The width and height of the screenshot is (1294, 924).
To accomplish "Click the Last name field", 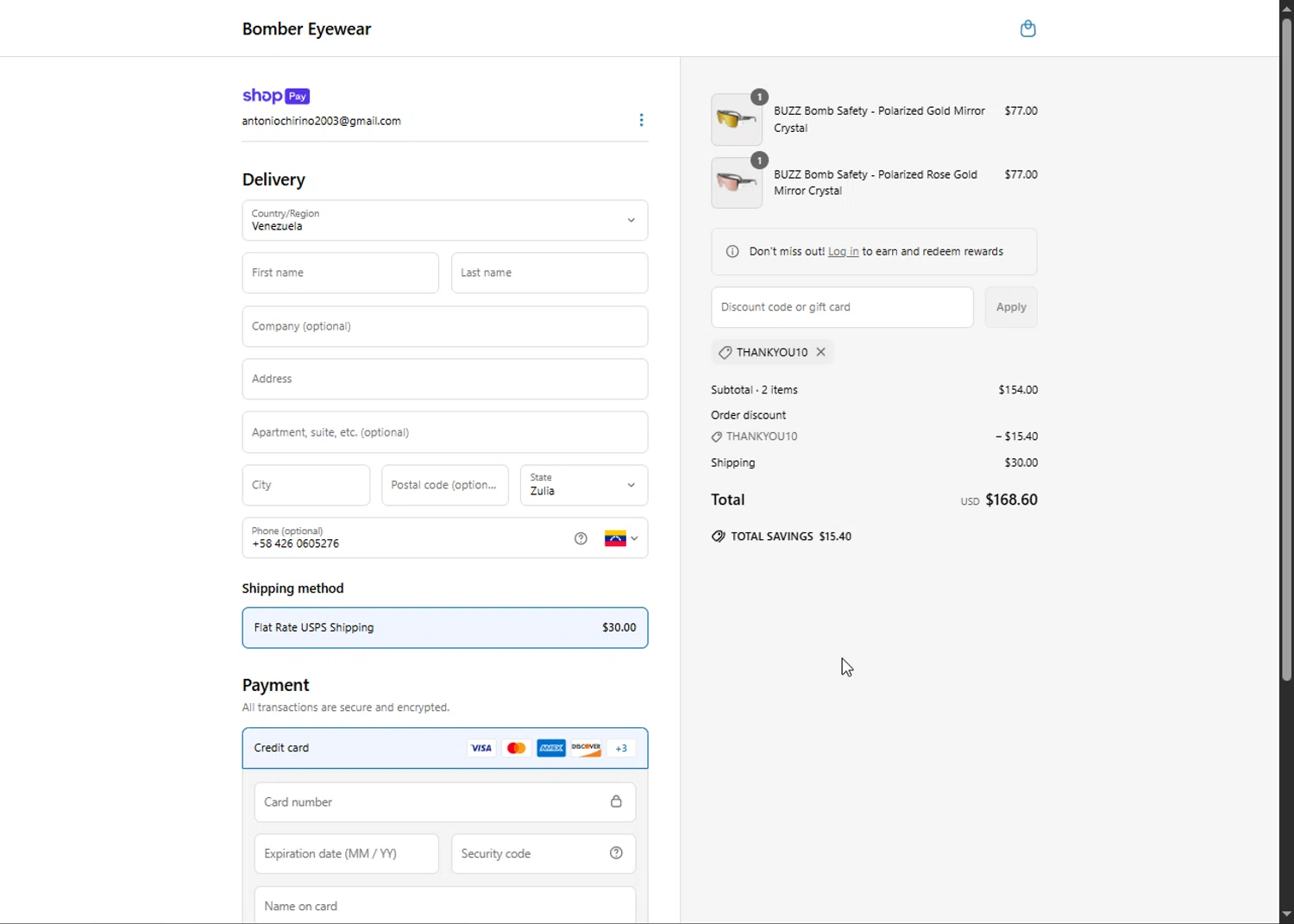I will click(550, 273).
